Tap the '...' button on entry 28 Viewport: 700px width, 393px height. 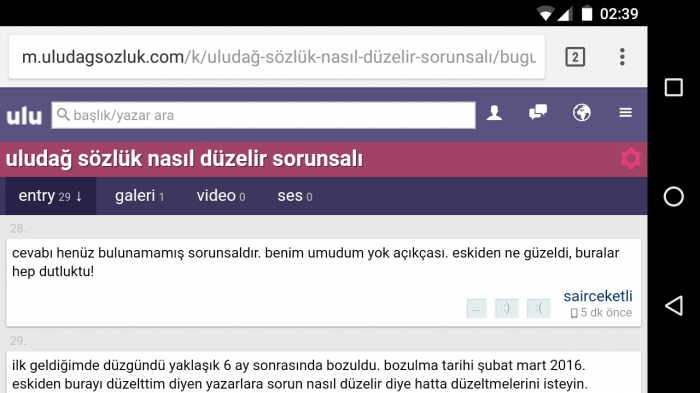coord(476,308)
